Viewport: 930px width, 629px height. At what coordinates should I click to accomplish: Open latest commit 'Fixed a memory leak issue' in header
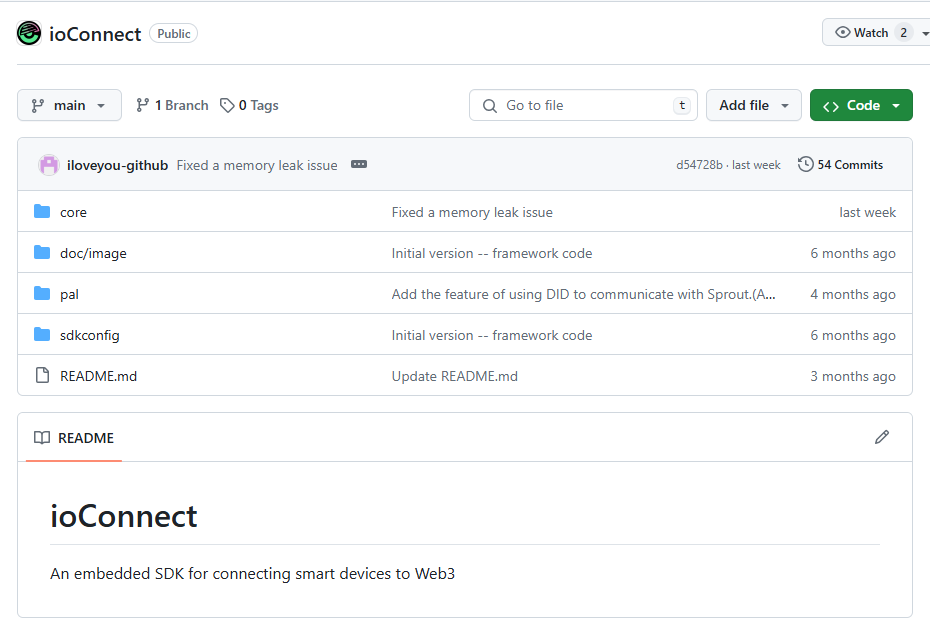pos(257,165)
